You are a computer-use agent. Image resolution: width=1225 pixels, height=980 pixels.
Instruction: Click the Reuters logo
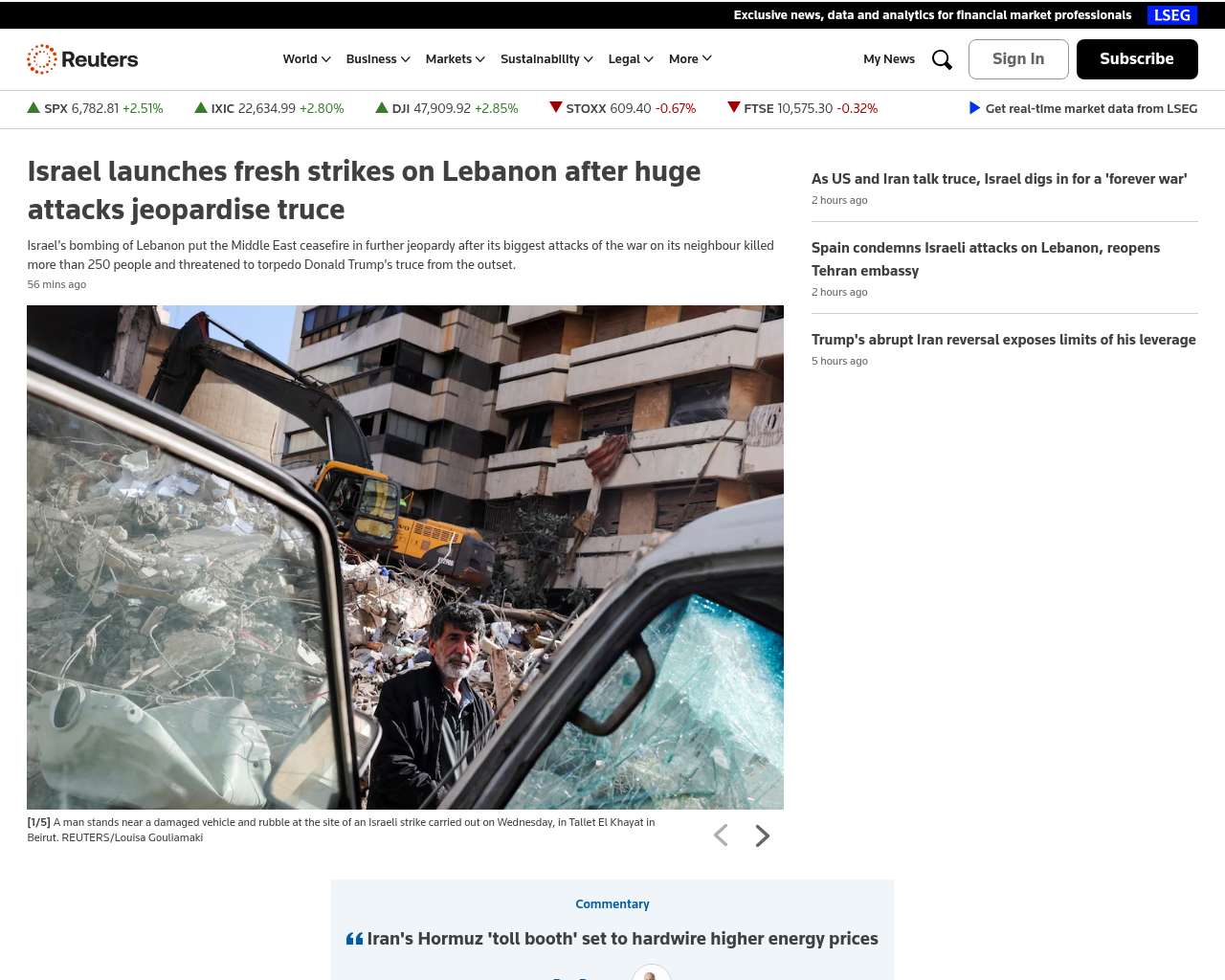(x=82, y=59)
